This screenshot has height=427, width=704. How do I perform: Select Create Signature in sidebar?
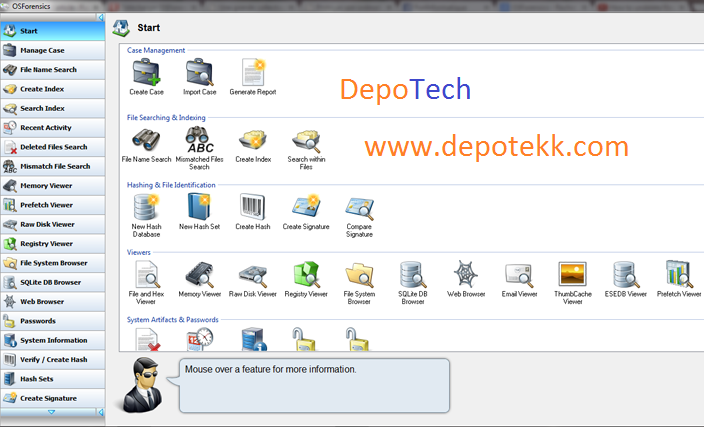click(53, 398)
